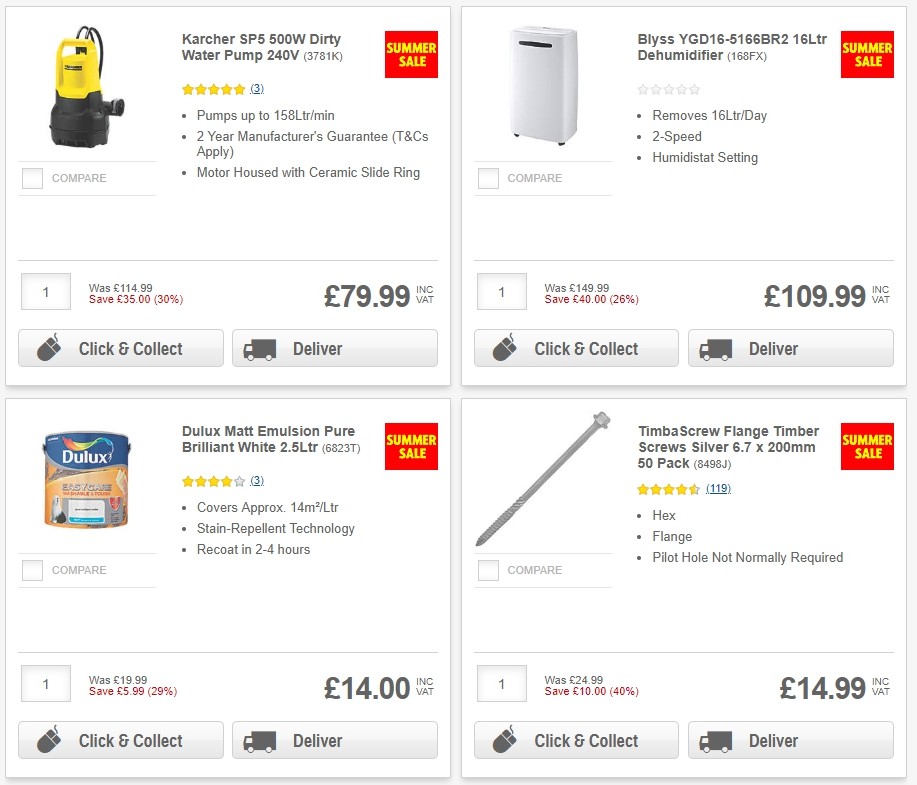This screenshot has width=917, height=785.
Task: Click Summer Sale badge on Blyss dehumidifier
Action: (867, 54)
